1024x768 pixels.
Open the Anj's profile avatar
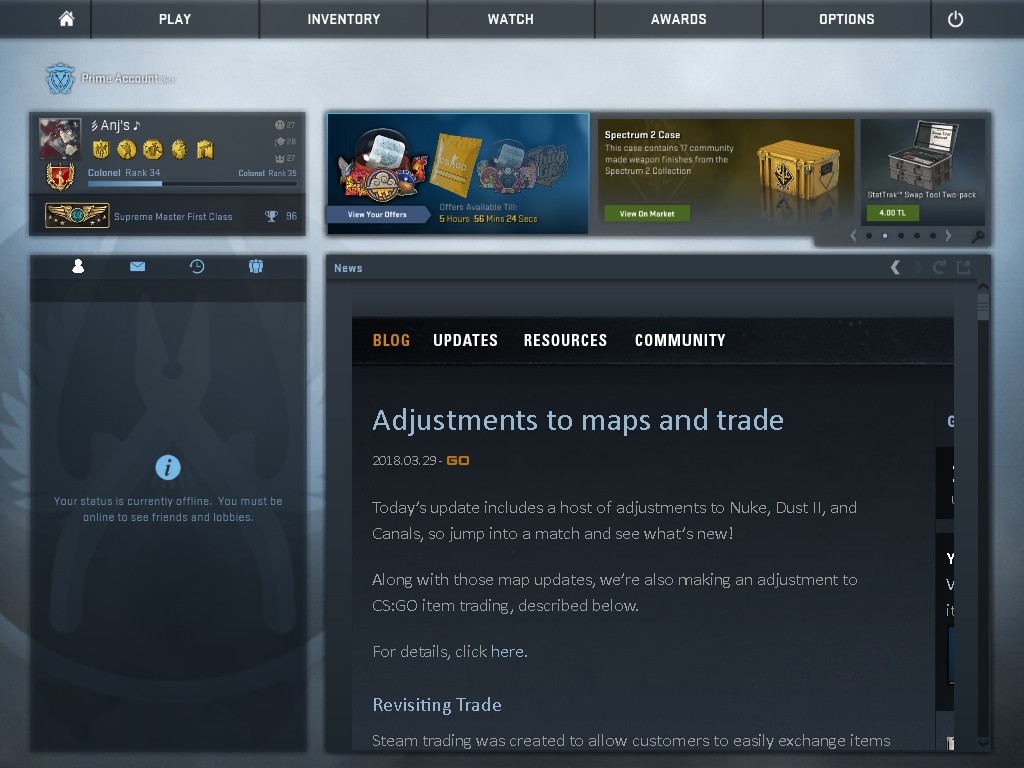60,138
